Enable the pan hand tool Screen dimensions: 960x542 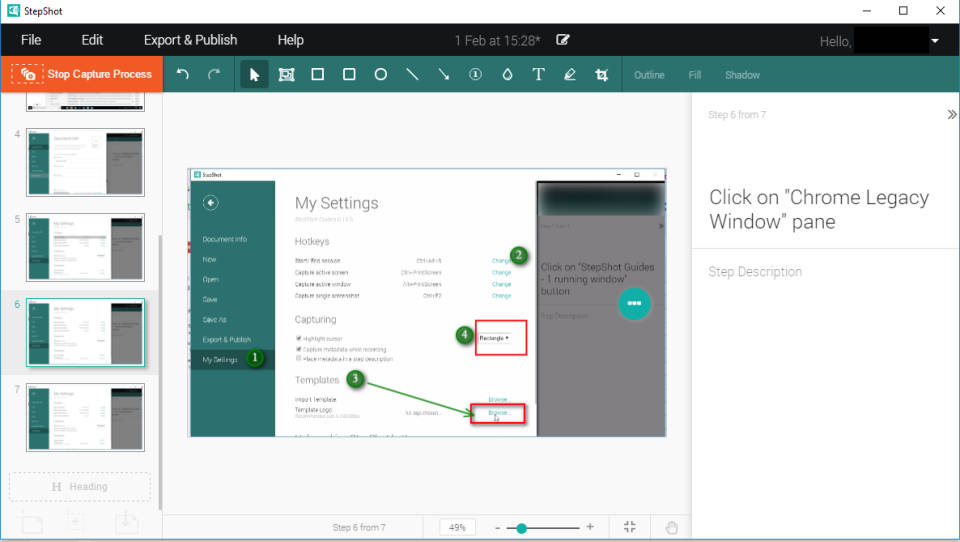pyautogui.click(x=672, y=527)
